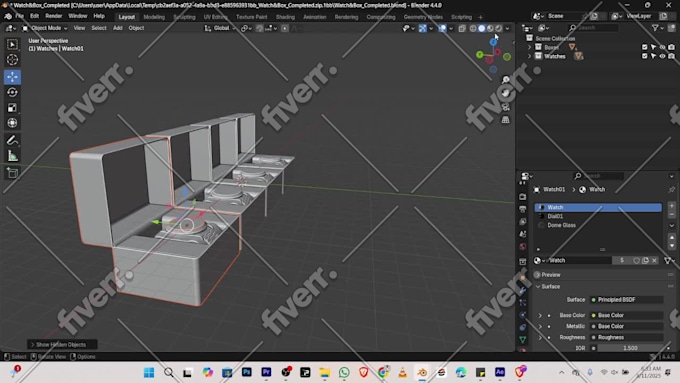Click the Show Hidden Objects panel
Viewport: 680px width, 383px height.
pos(62,344)
